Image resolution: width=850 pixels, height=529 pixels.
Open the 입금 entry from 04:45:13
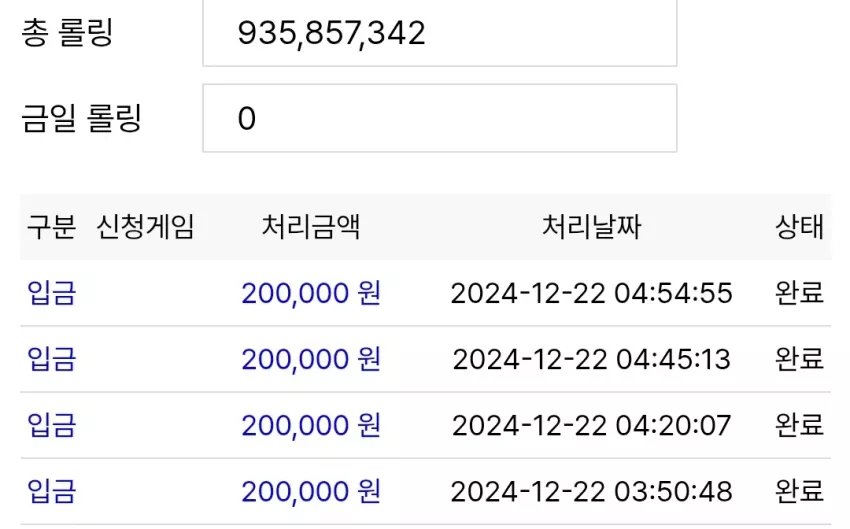51,359
